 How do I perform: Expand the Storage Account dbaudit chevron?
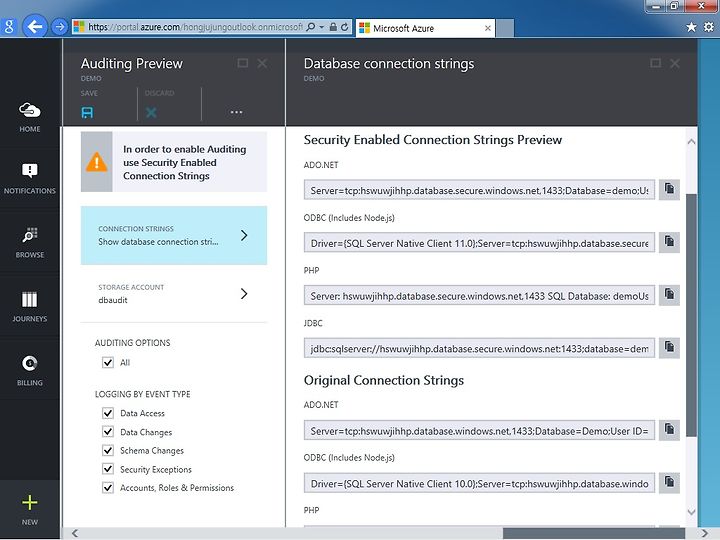point(244,293)
